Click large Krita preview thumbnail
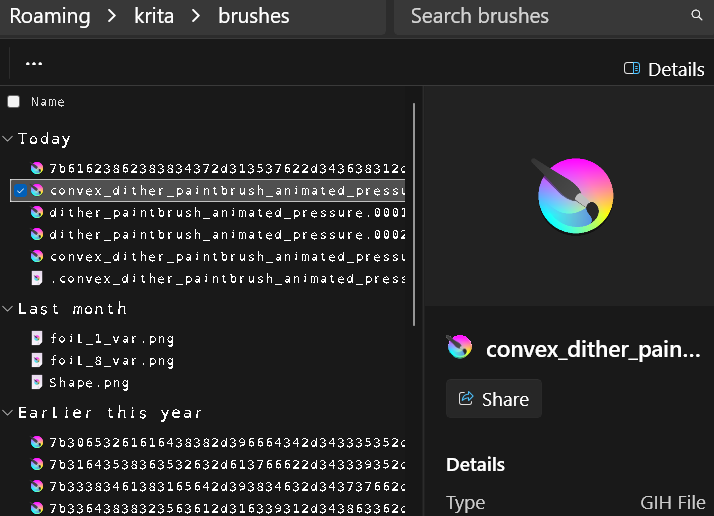 coord(572,195)
